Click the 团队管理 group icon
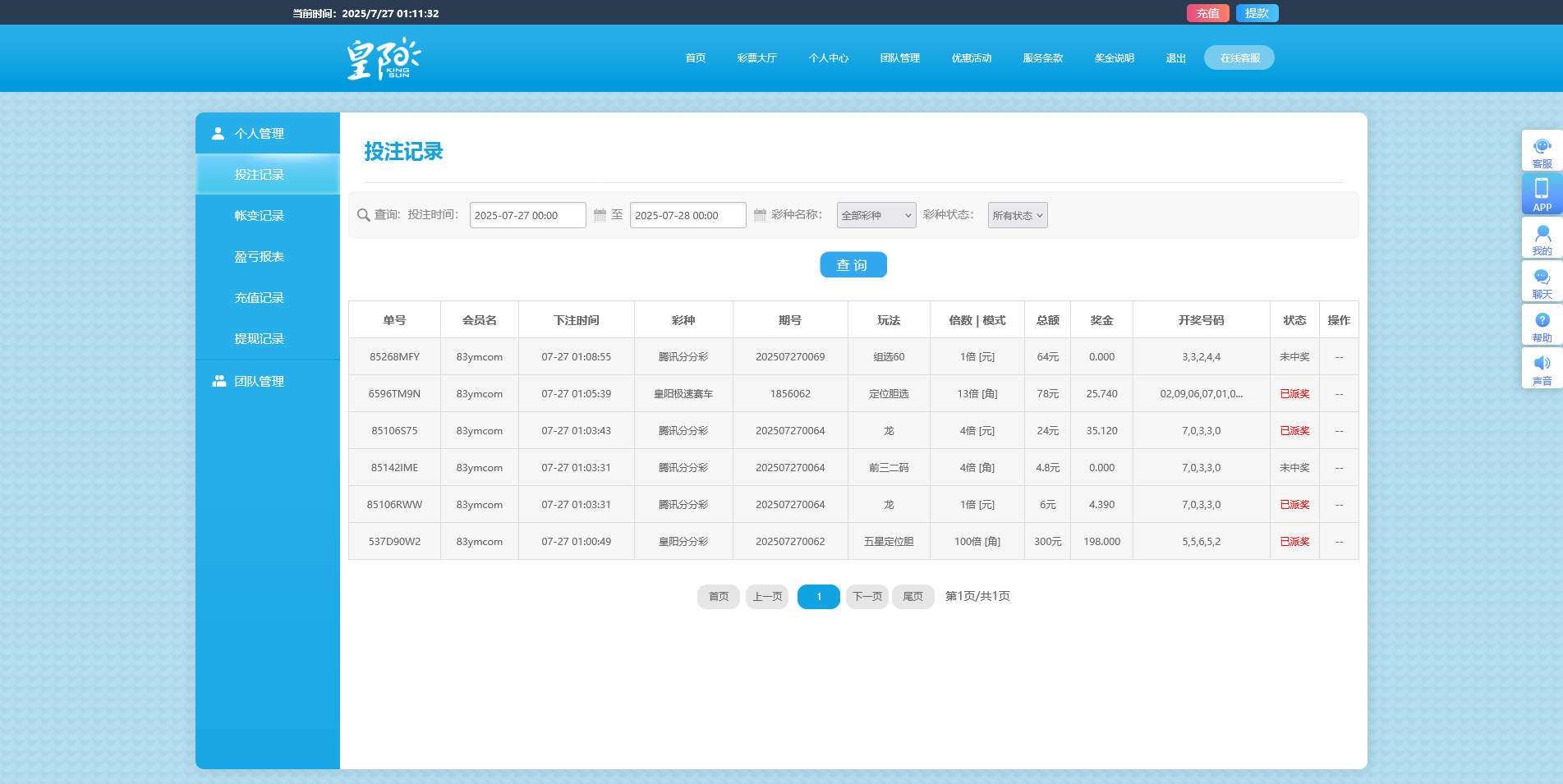Viewport: 1563px width, 784px height. click(x=218, y=381)
